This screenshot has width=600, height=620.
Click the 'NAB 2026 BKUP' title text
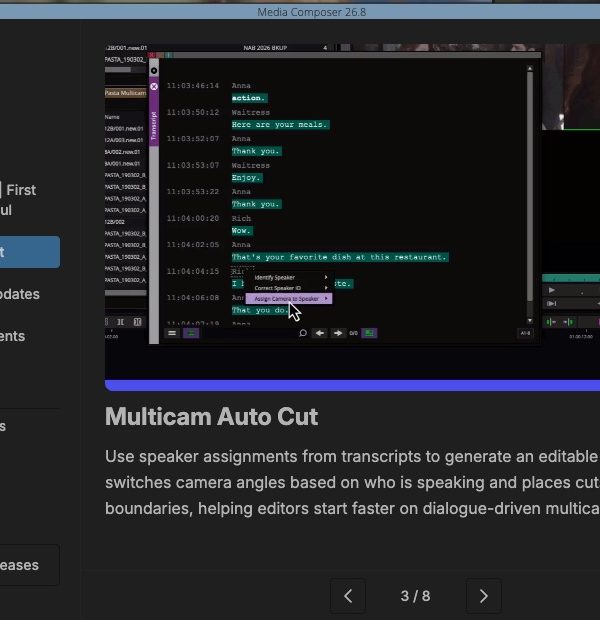click(x=265, y=47)
